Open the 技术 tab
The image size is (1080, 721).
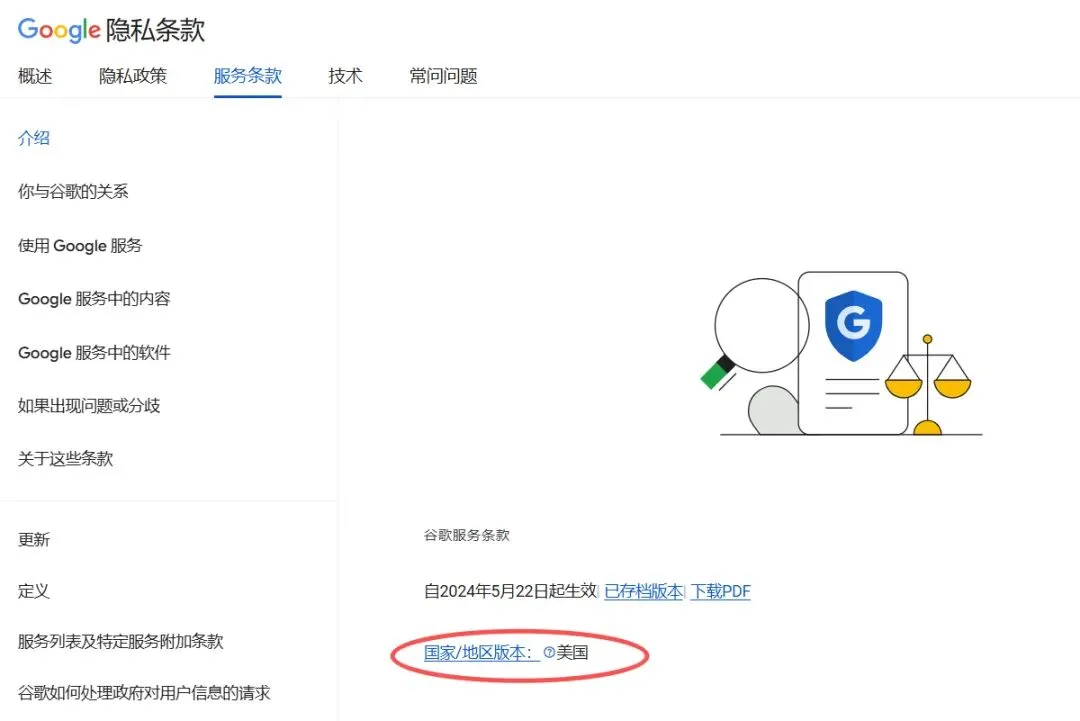pos(346,76)
